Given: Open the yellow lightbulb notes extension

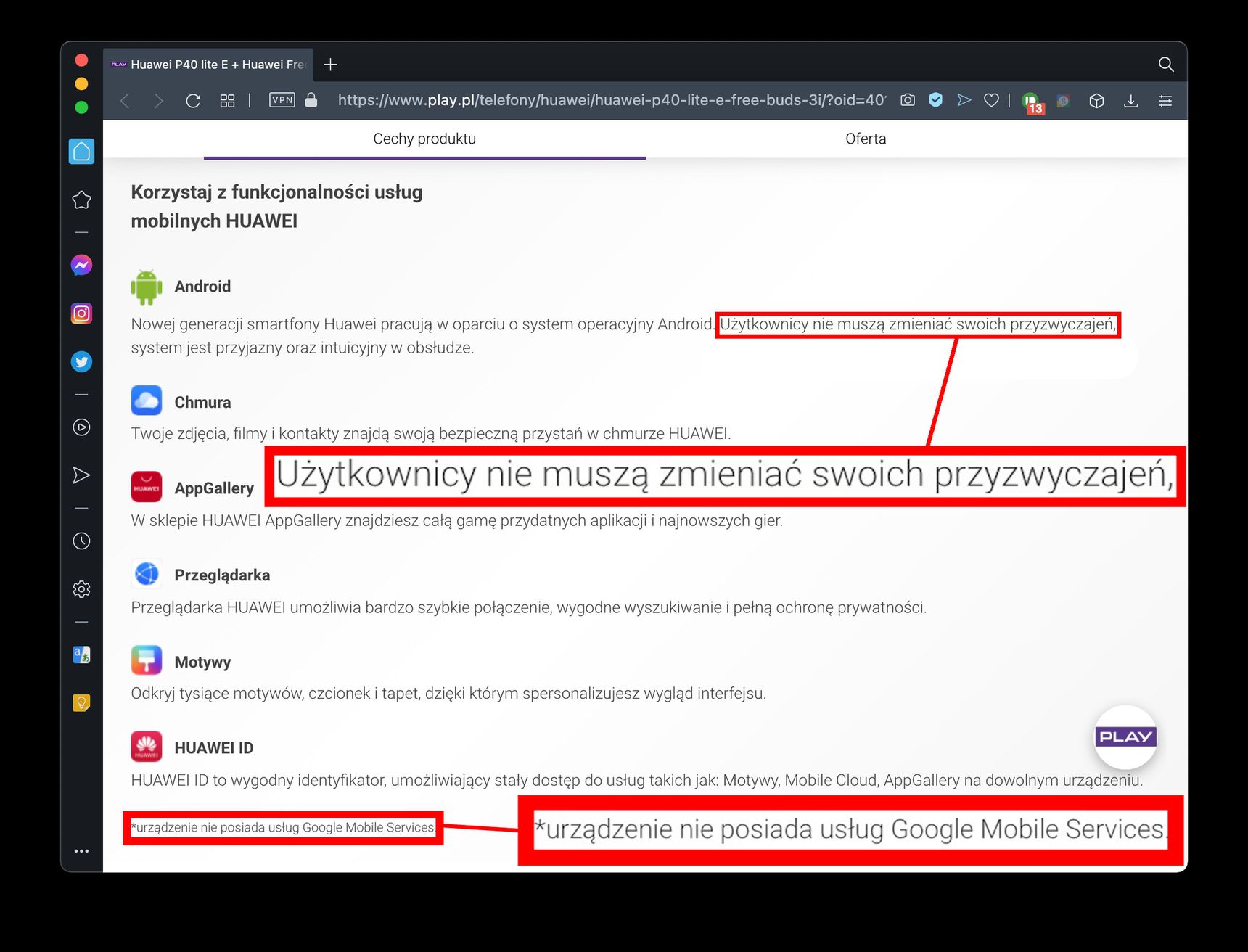Looking at the screenshot, I should click(x=81, y=703).
